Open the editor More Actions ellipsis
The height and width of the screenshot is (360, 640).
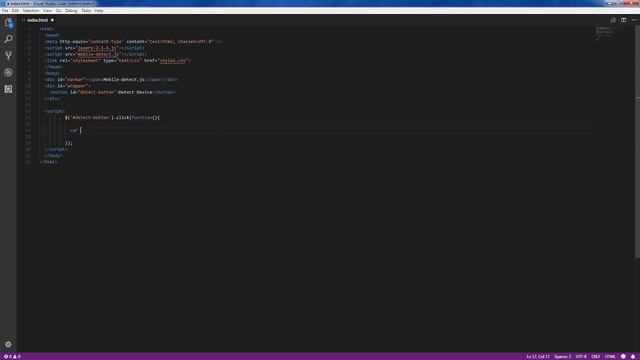[x=634, y=20]
